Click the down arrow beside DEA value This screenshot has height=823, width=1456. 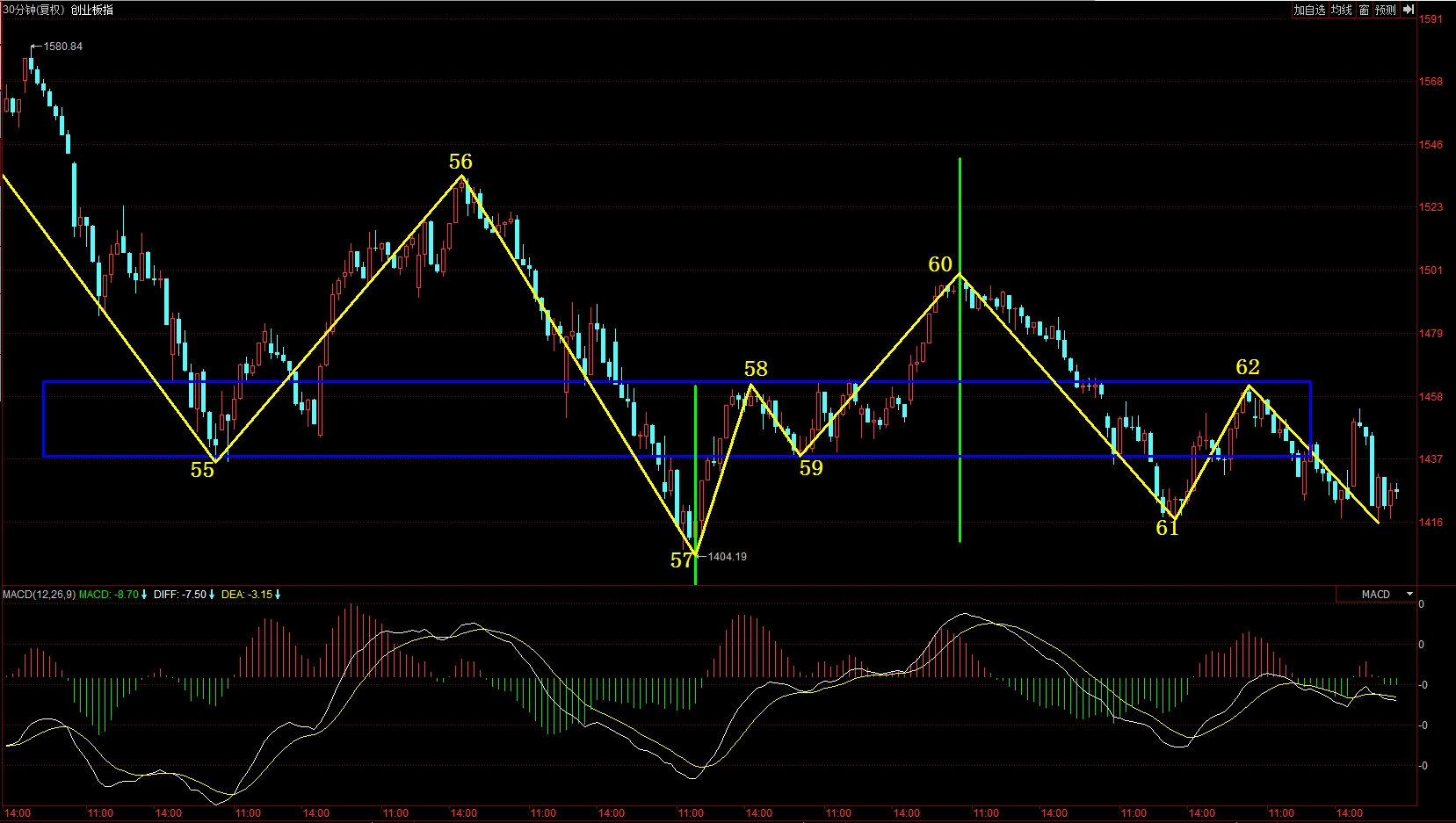tap(278, 595)
